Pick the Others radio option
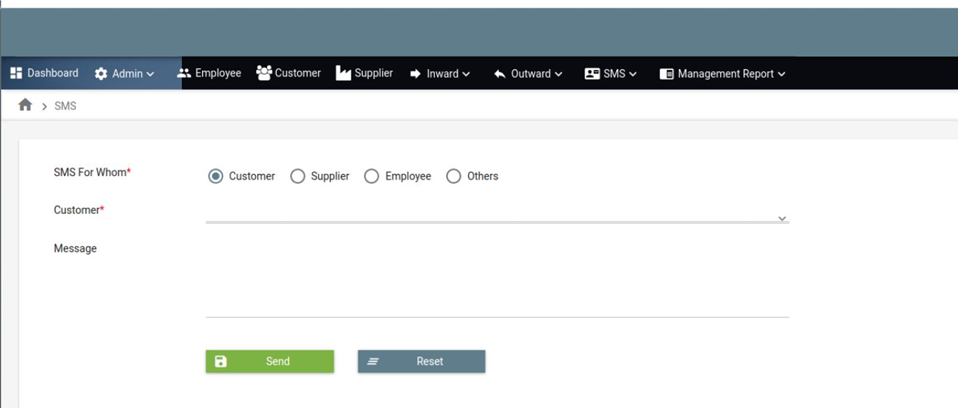 (453, 176)
